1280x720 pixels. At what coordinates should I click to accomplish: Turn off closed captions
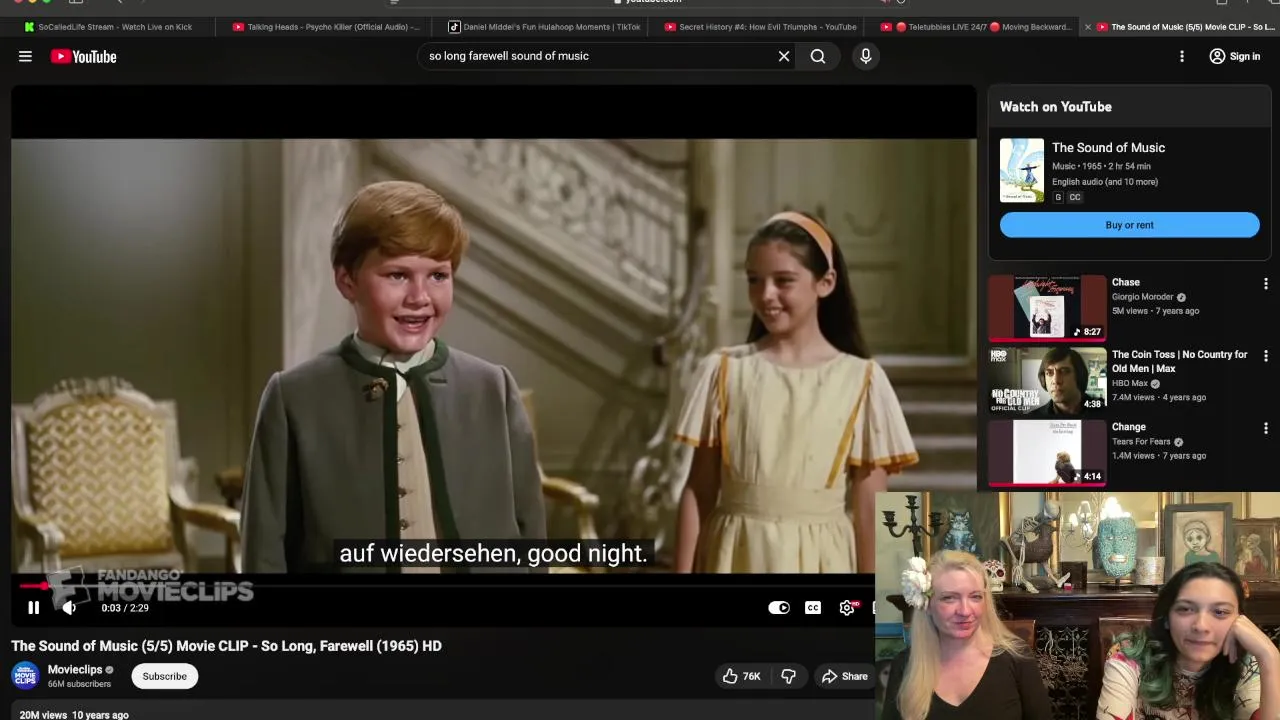(813, 608)
